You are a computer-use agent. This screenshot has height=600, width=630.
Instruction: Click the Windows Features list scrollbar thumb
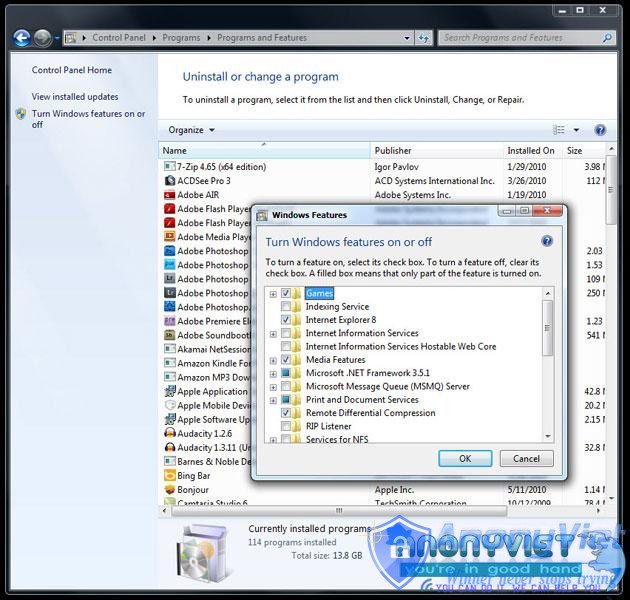click(x=547, y=328)
